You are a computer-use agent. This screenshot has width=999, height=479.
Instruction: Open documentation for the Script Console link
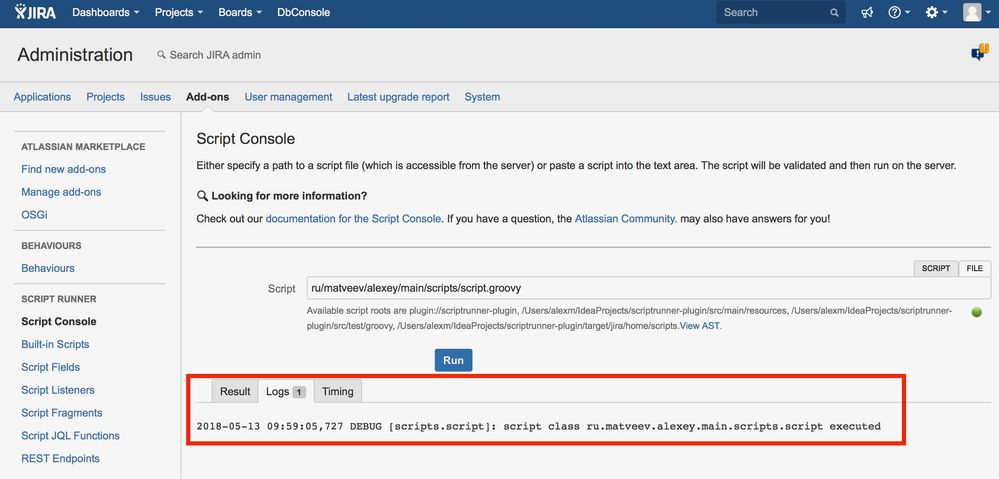tap(353, 218)
